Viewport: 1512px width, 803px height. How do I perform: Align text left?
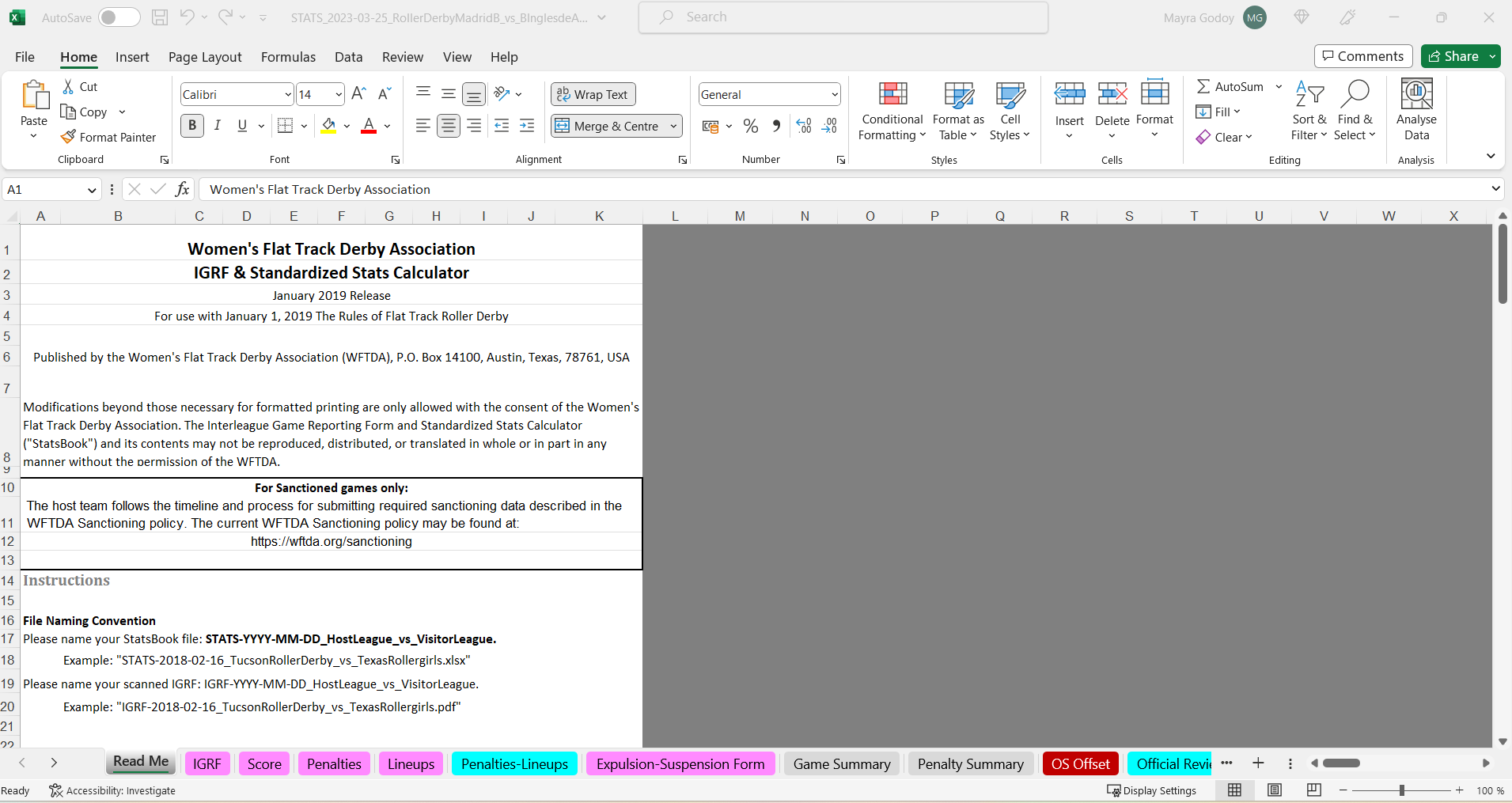point(423,126)
